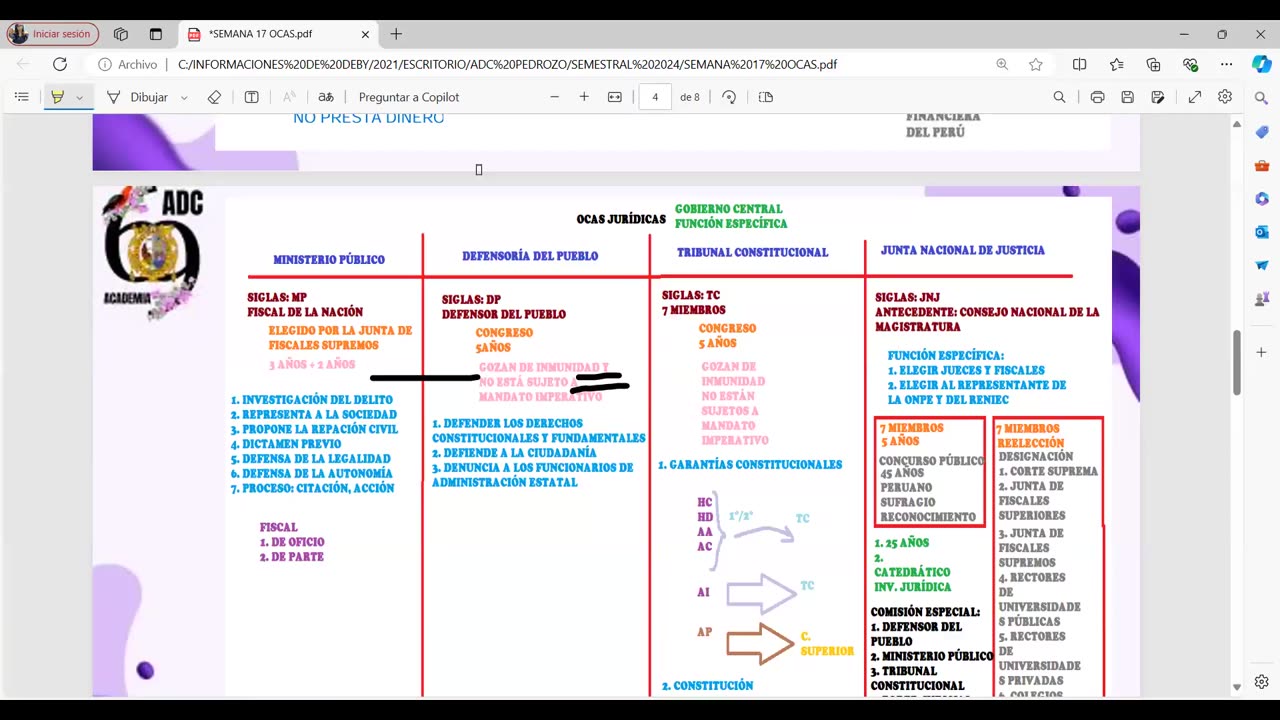The height and width of the screenshot is (720, 1280).
Task: Close the SEMANA 17 OCAS.pdf tab
Action: coord(365,34)
